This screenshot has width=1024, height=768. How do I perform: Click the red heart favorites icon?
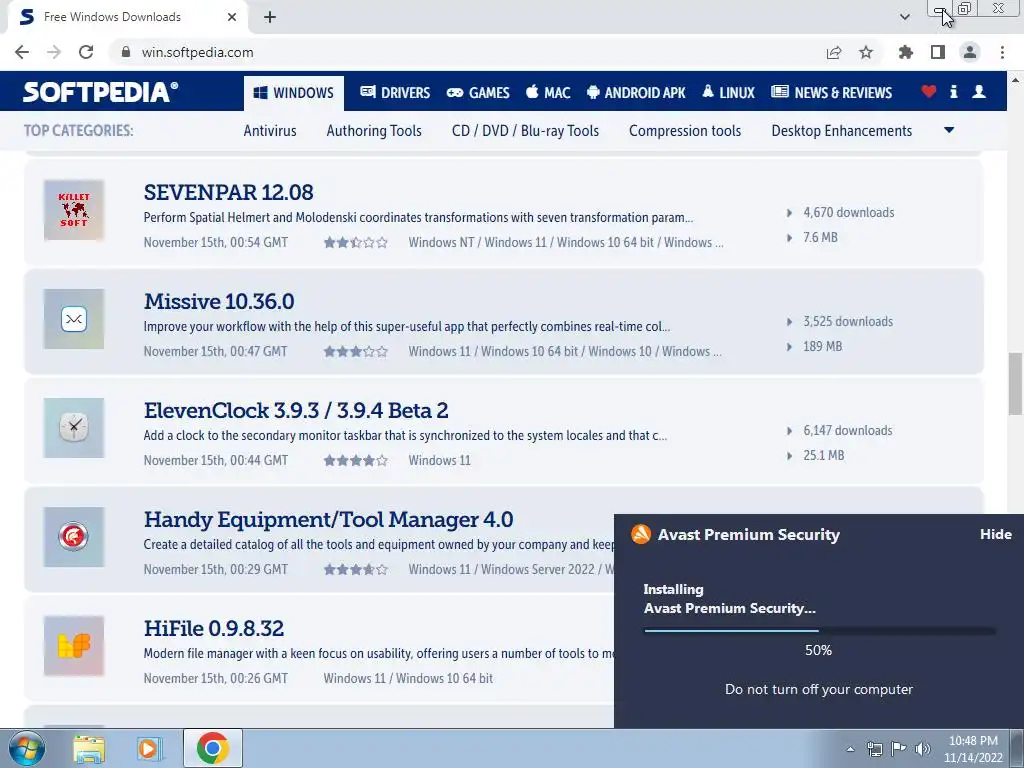click(929, 91)
